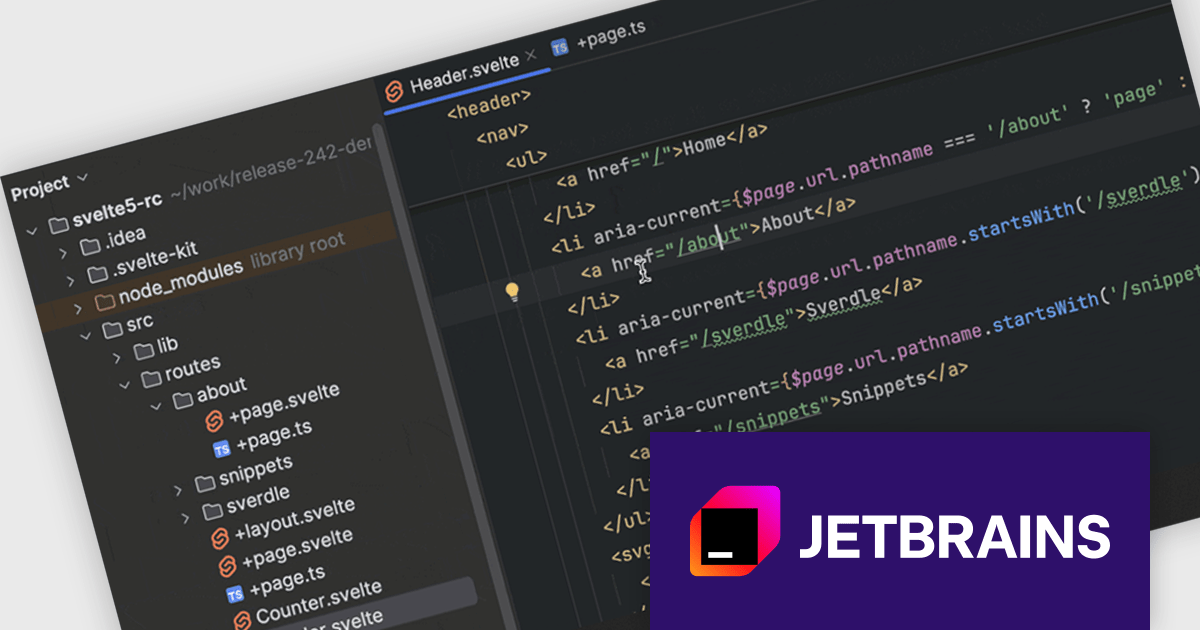Expand the .idea folder

(64, 254)
